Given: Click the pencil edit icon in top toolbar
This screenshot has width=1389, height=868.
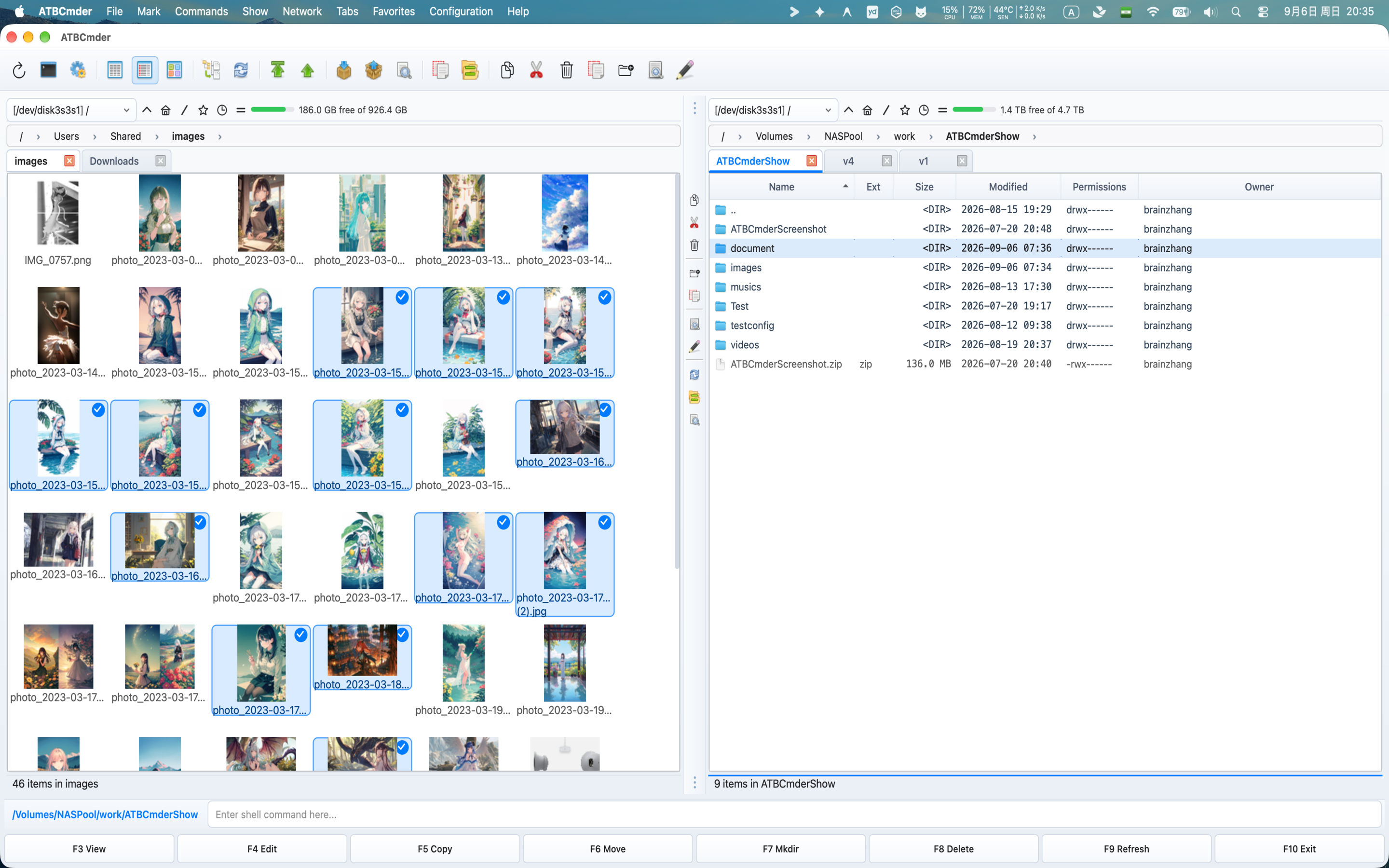Looking at the screenshot, I should (x=685, y=70).
